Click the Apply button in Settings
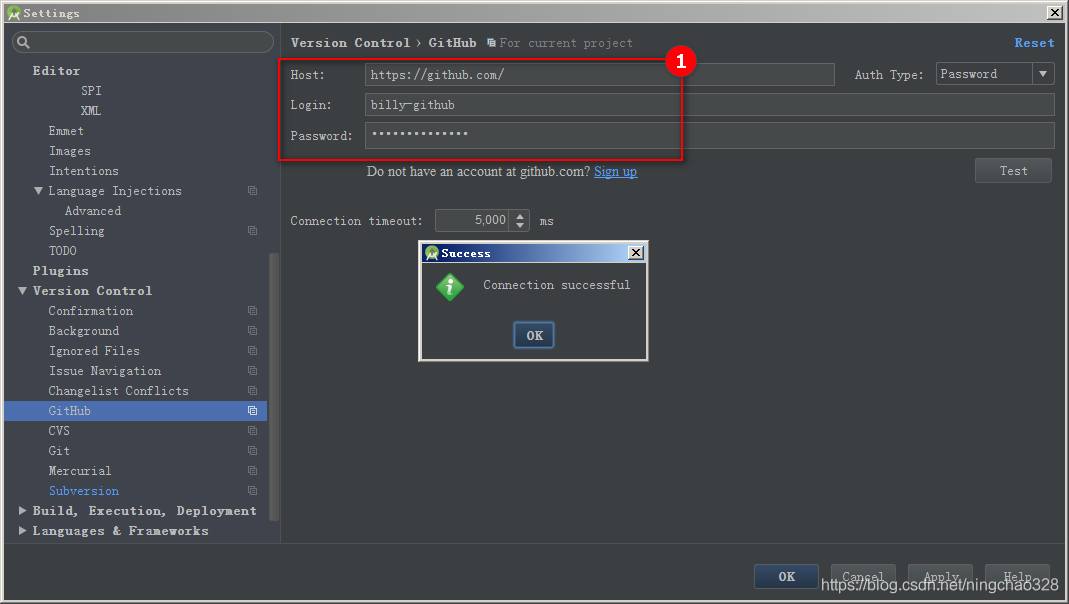 point(941,577)
